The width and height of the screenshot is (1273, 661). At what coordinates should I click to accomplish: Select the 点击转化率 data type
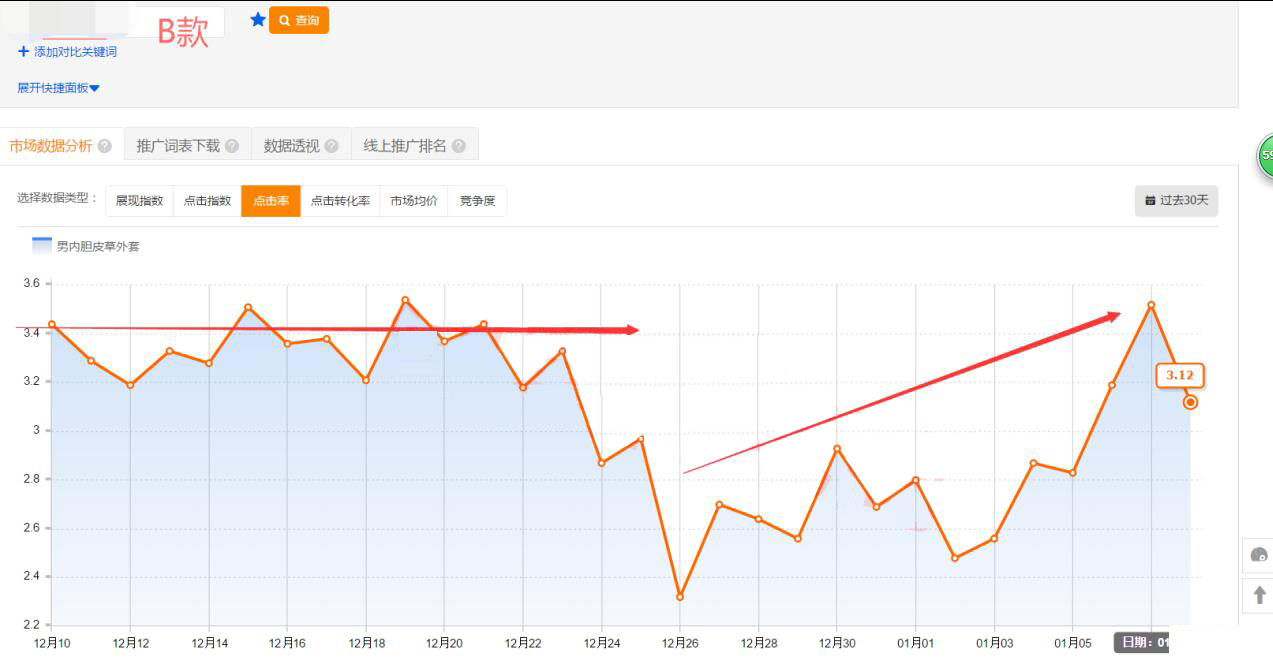(x=340, y=201)
